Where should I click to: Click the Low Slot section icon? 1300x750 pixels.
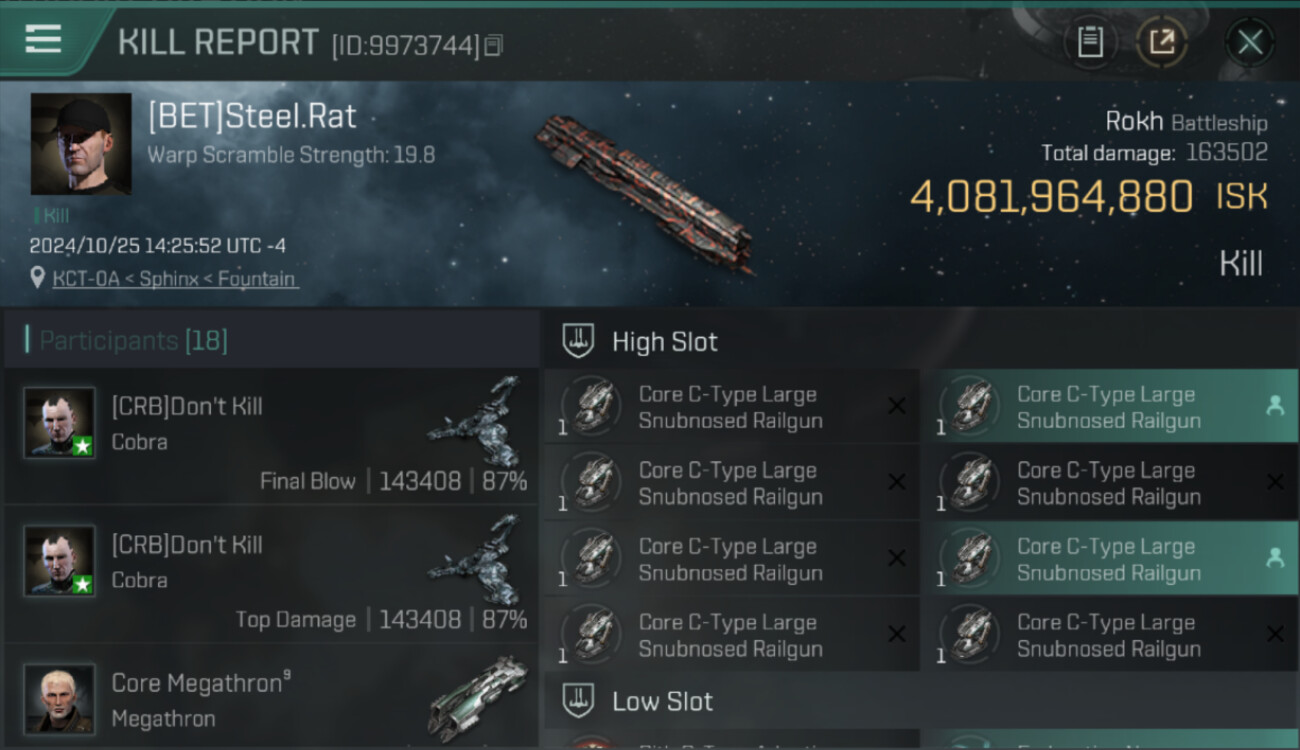[578, 701]
